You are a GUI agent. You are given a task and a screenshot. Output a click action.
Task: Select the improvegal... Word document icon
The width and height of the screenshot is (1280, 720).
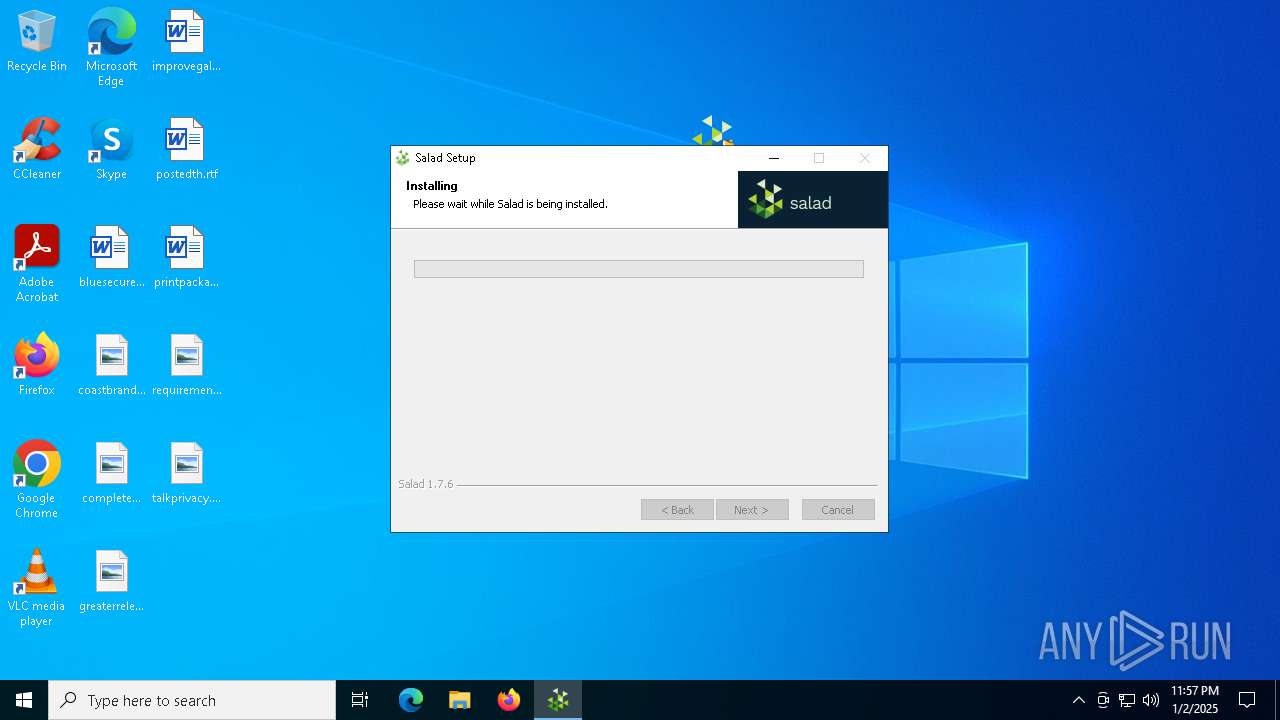click(186, 41)
